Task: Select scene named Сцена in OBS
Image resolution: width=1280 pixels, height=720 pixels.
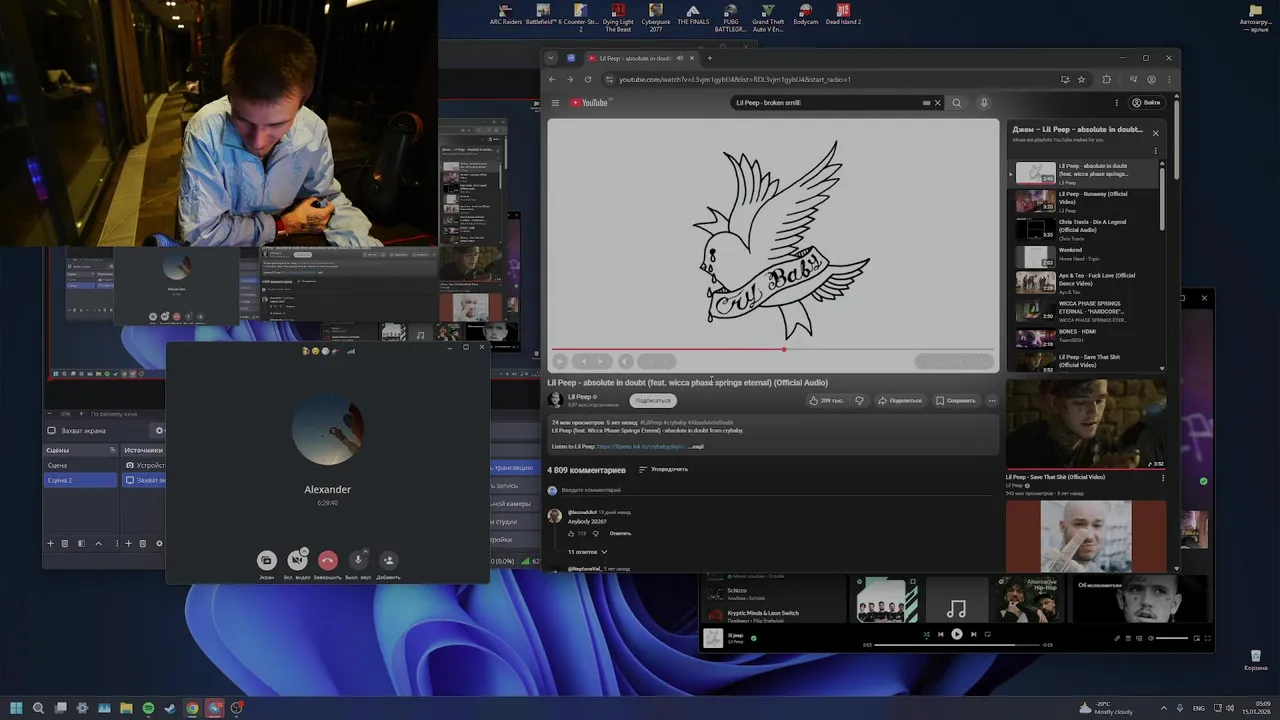Action: click(81, 465)
